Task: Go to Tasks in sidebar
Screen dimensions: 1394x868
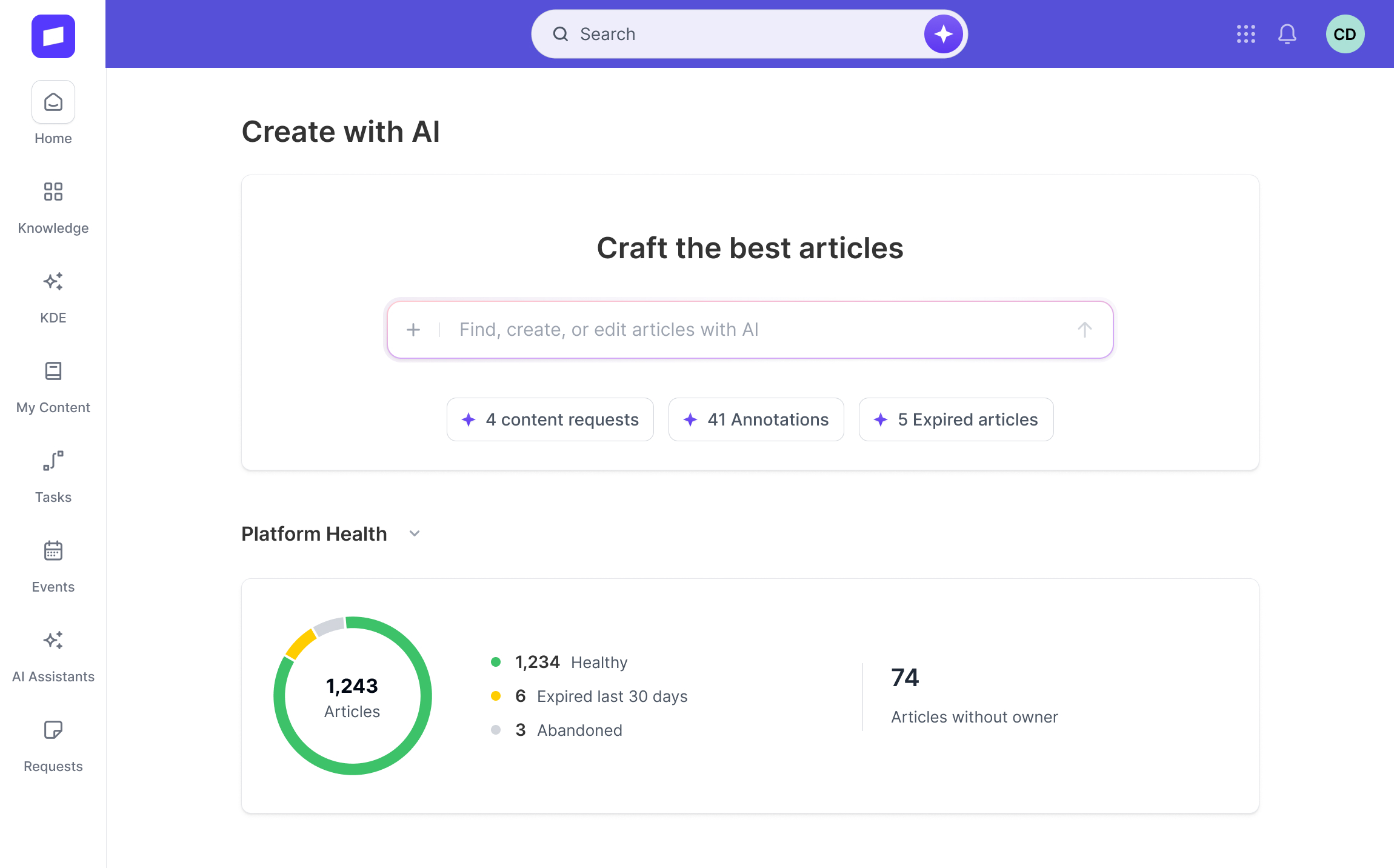Action: pos(53,461)
